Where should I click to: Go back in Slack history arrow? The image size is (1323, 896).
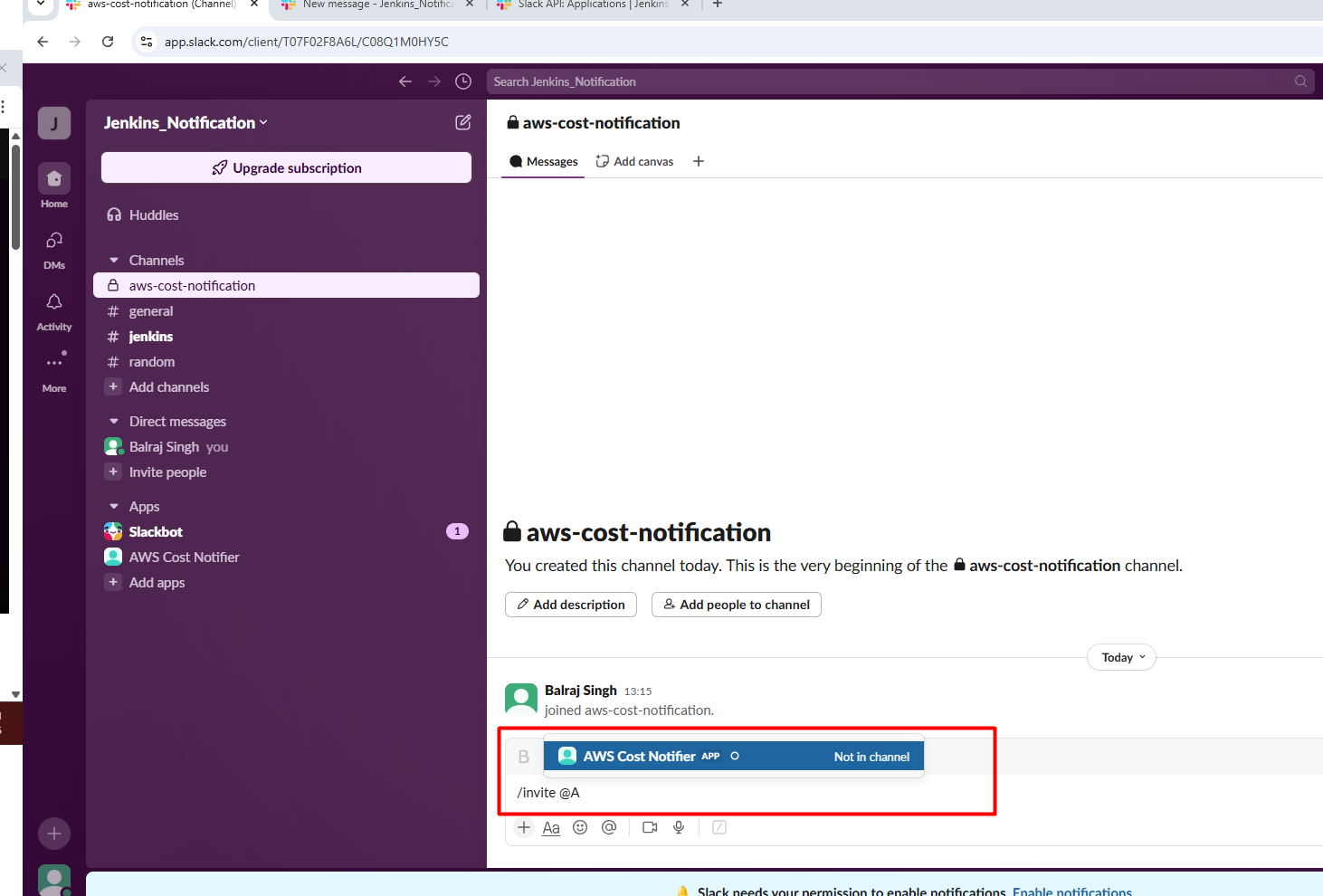[405, 81]
